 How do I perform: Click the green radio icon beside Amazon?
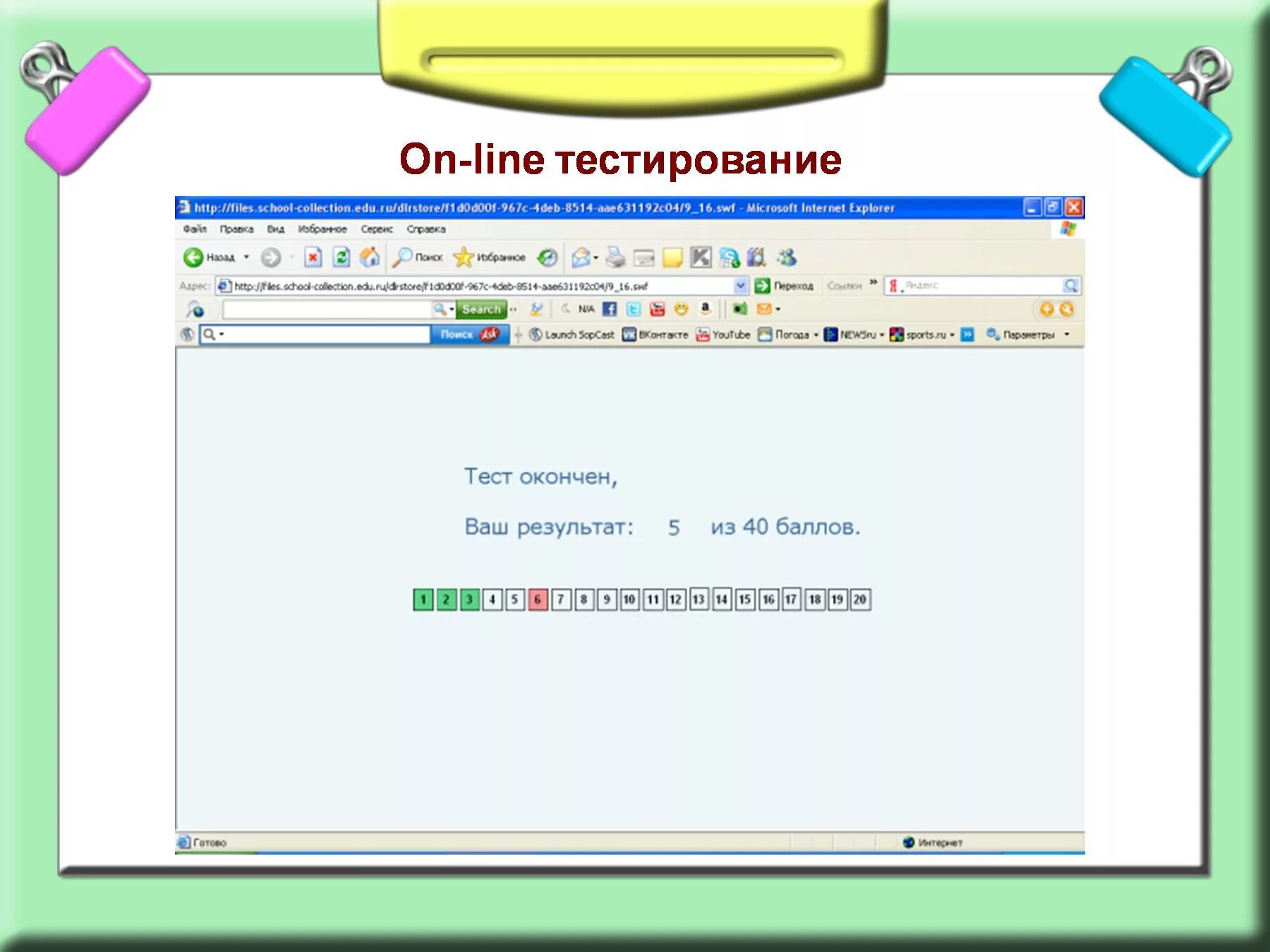click(x=739, y=309)
